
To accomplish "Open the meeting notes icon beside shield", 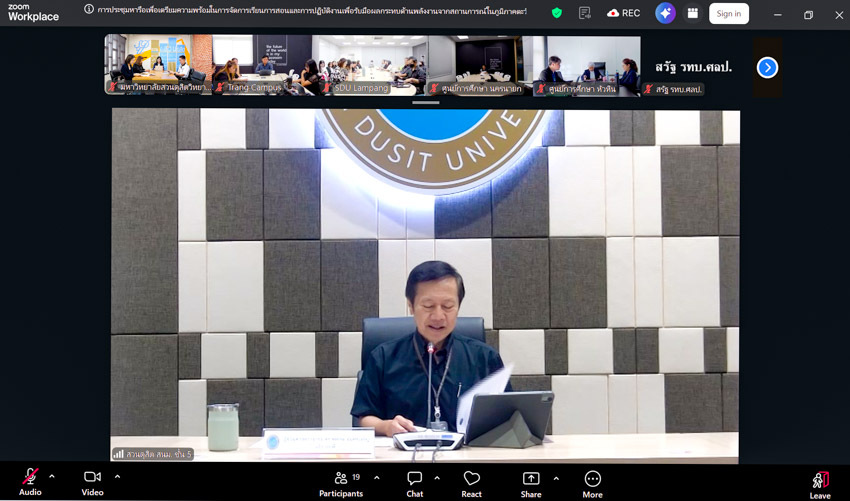I will tap(585, 13).
